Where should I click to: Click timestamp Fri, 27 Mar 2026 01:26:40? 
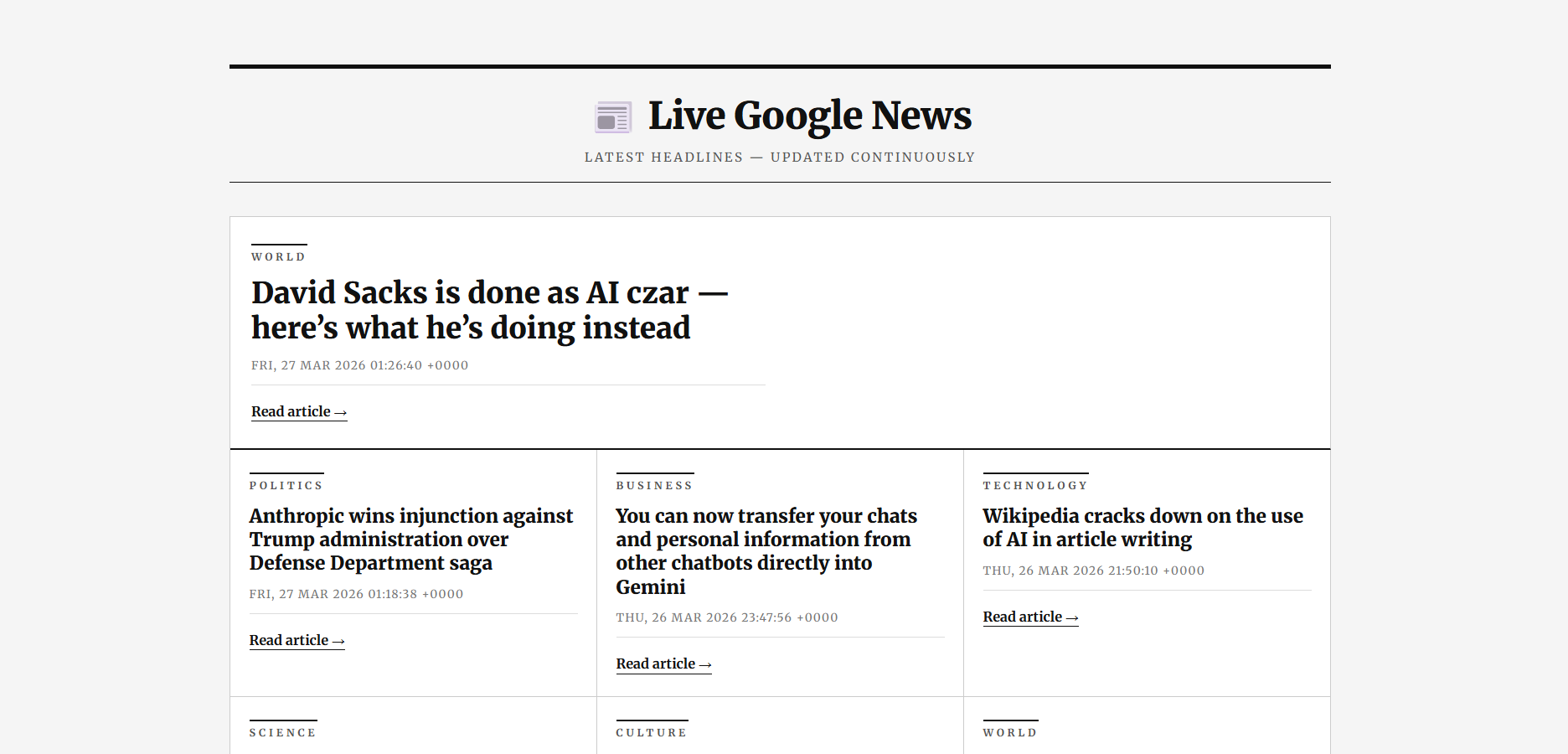[x=360, y=365]
